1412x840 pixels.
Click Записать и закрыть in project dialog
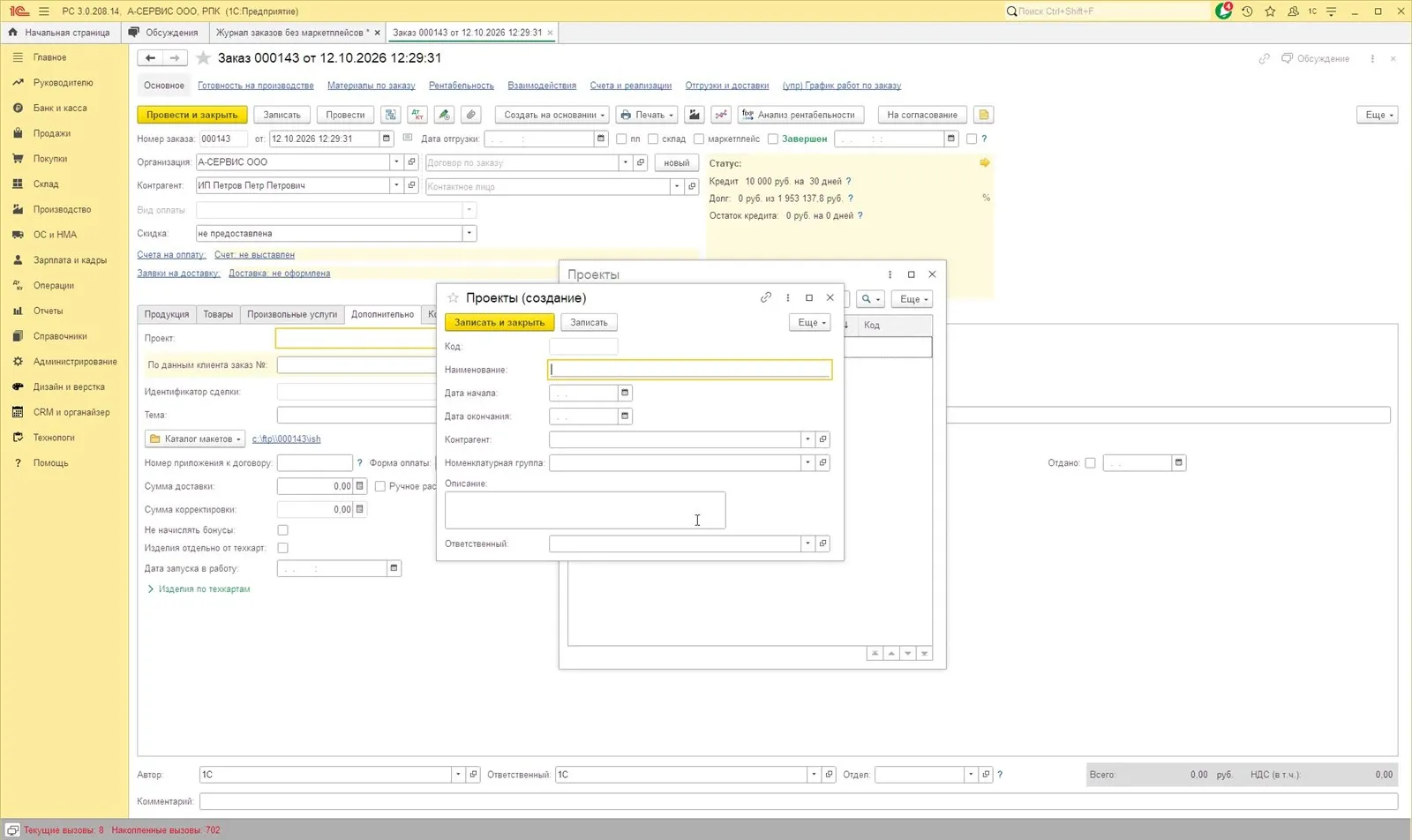click(499, 323)
